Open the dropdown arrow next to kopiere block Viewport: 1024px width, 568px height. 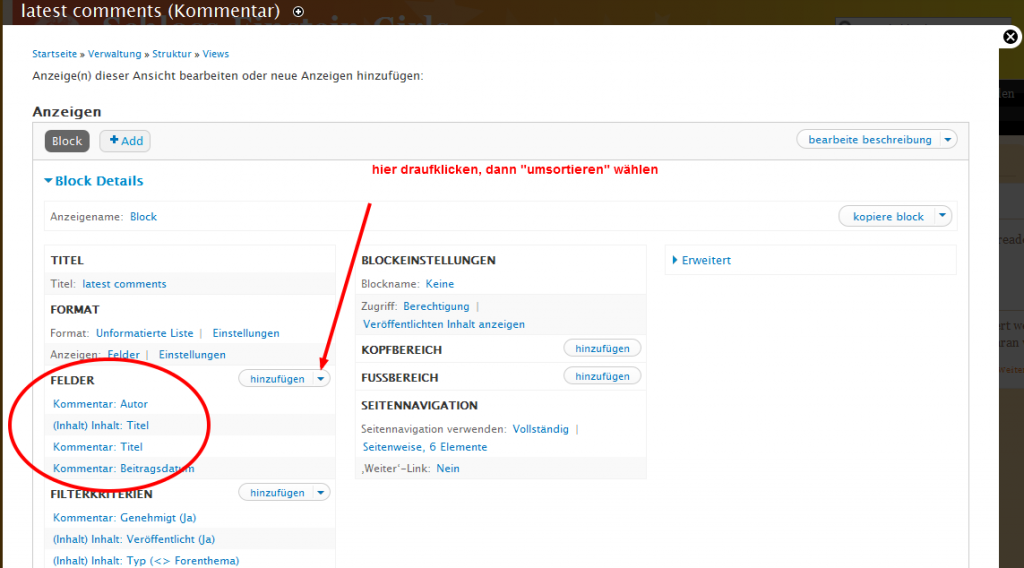click(942, 217)
